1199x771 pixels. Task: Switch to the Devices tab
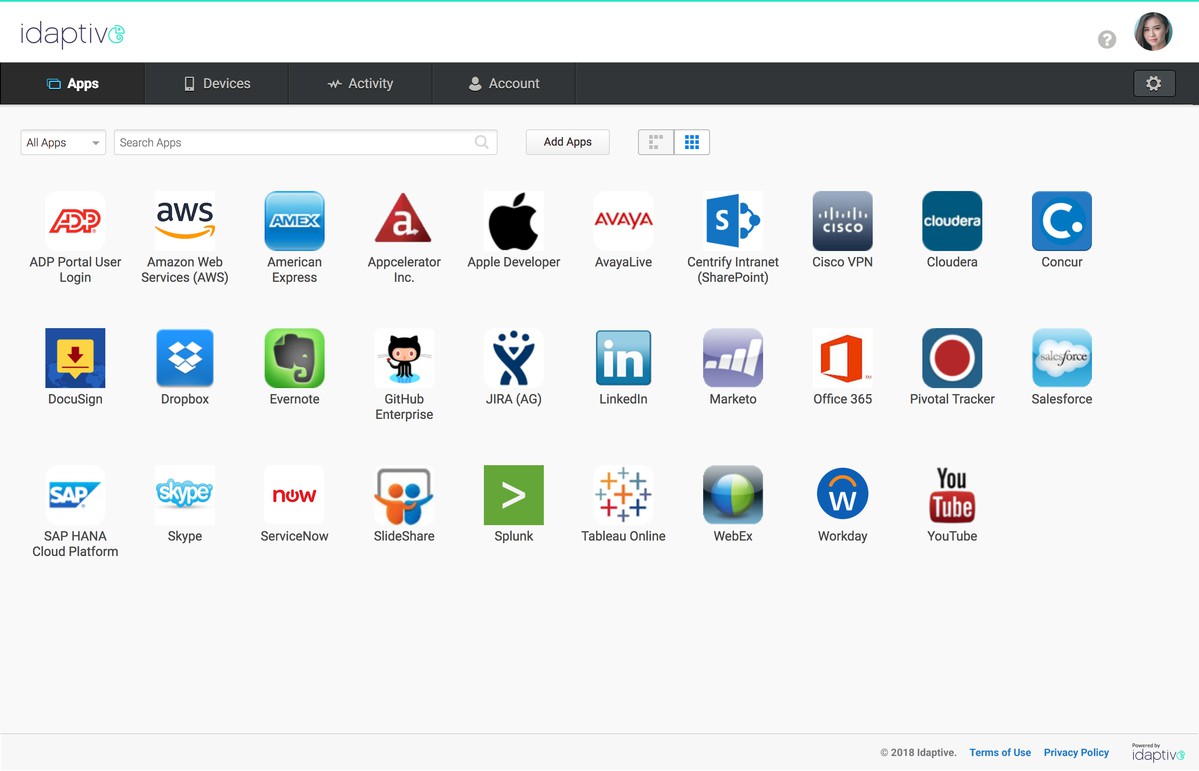217,84
